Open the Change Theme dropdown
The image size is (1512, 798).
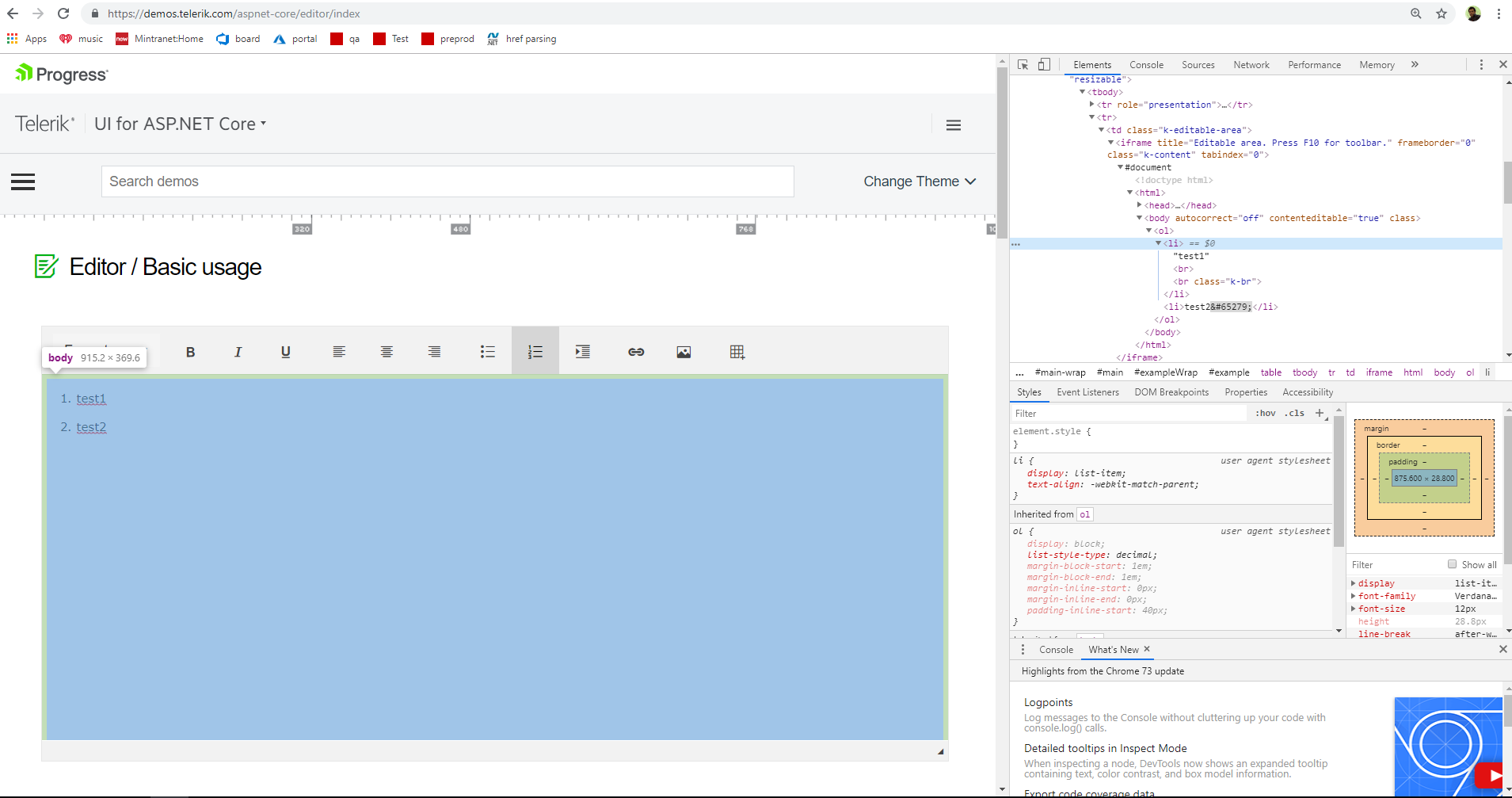pos(920,181)
